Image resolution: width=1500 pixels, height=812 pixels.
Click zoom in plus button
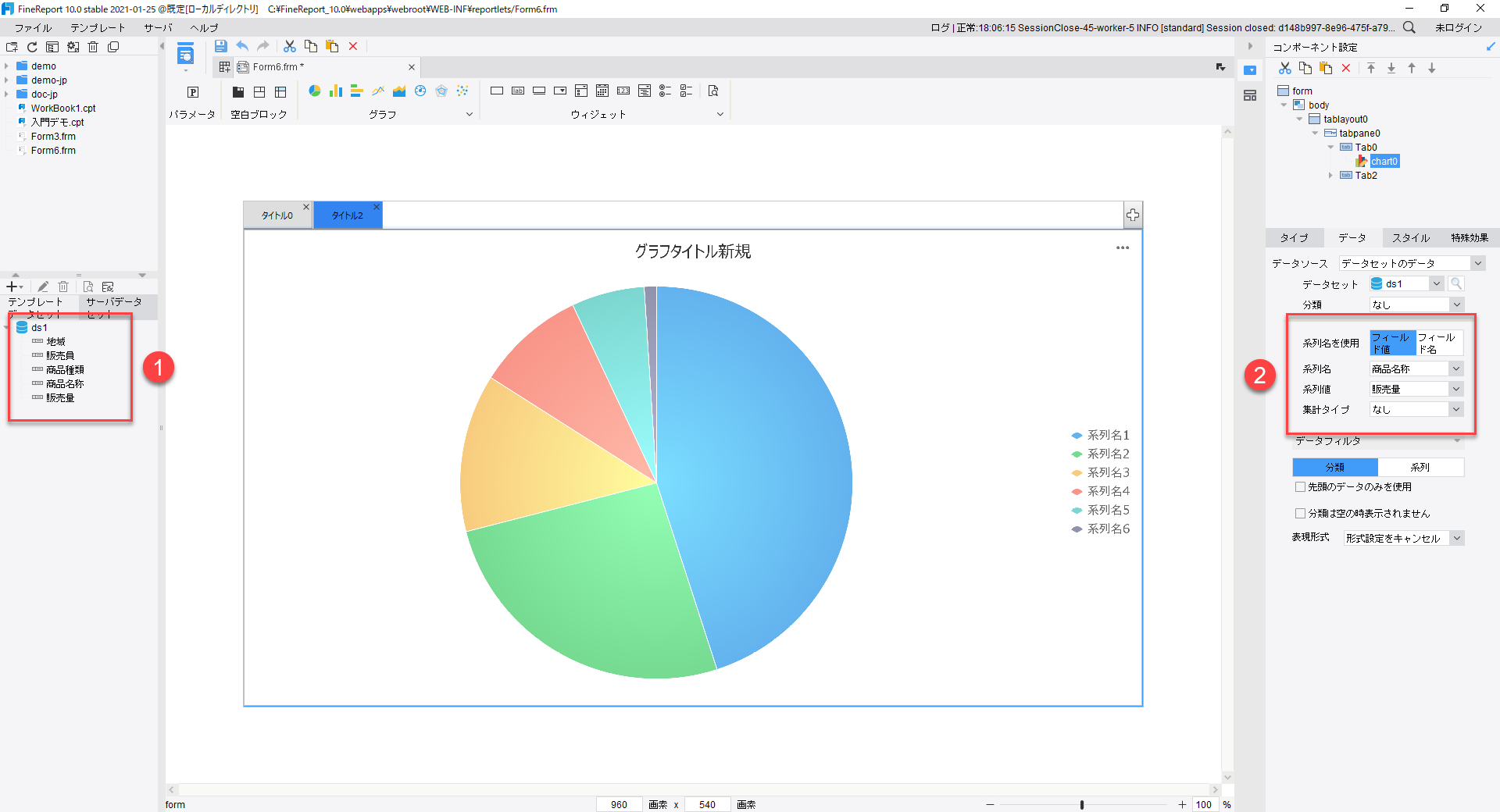coord(1182,804)
